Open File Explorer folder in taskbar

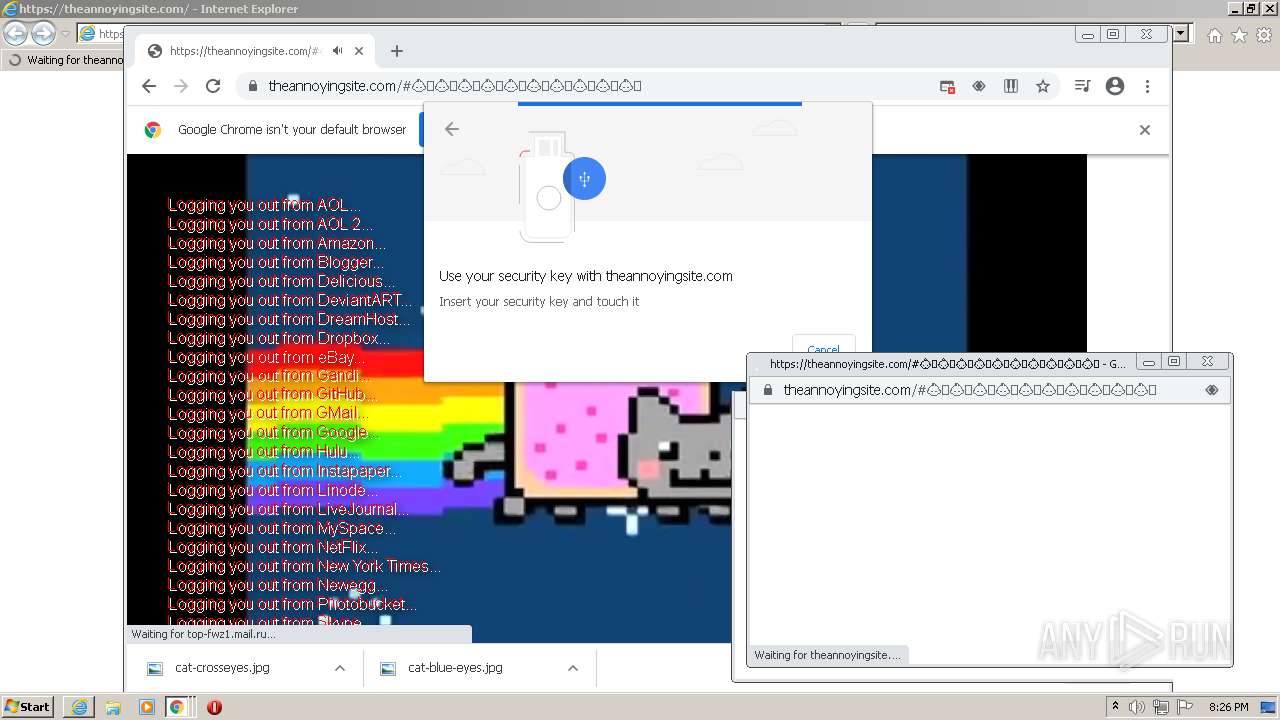click(113, 707)
